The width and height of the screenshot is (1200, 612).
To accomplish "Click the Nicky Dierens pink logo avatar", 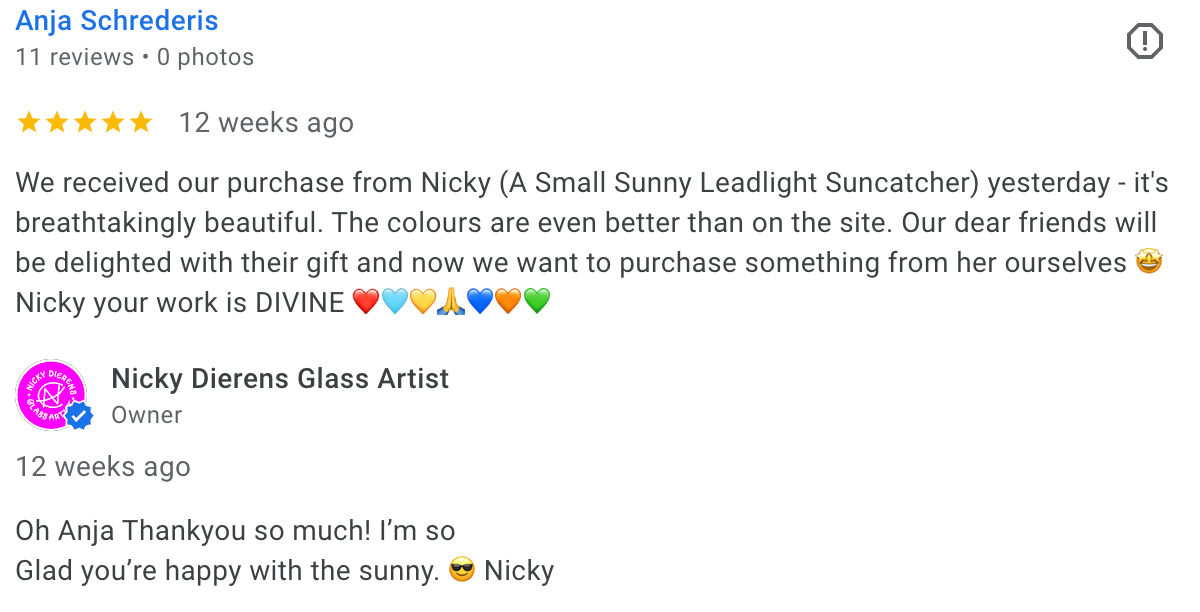I will tap(50, 394).
